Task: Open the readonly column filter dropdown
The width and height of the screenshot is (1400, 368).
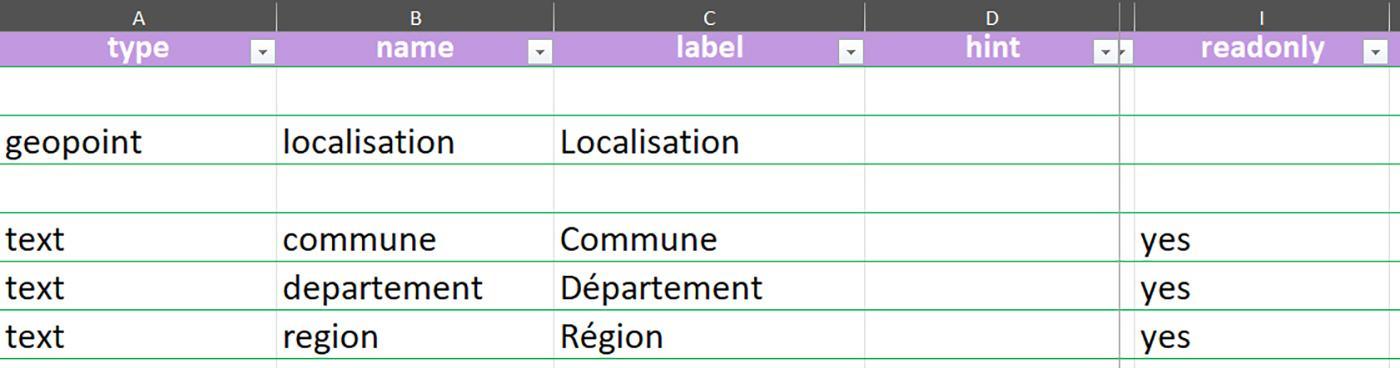Action: [1375, 52]
